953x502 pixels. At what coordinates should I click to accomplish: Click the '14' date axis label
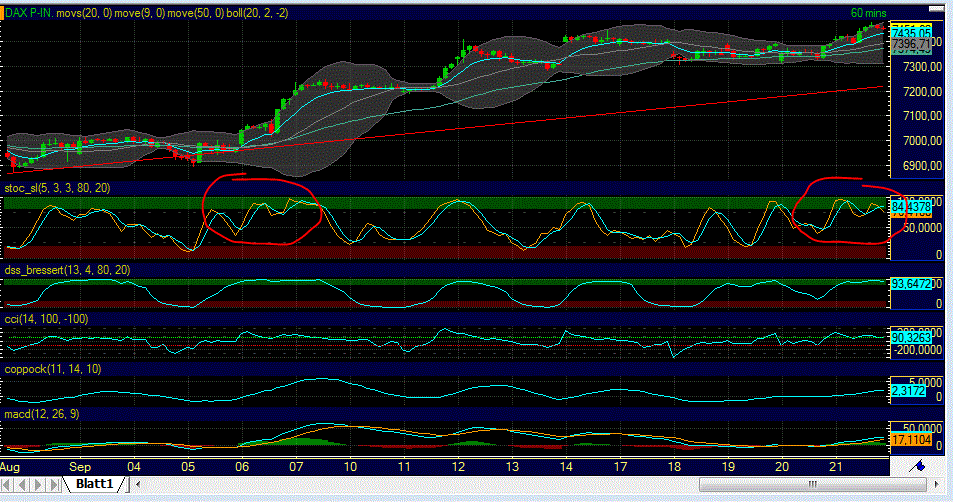566,467
